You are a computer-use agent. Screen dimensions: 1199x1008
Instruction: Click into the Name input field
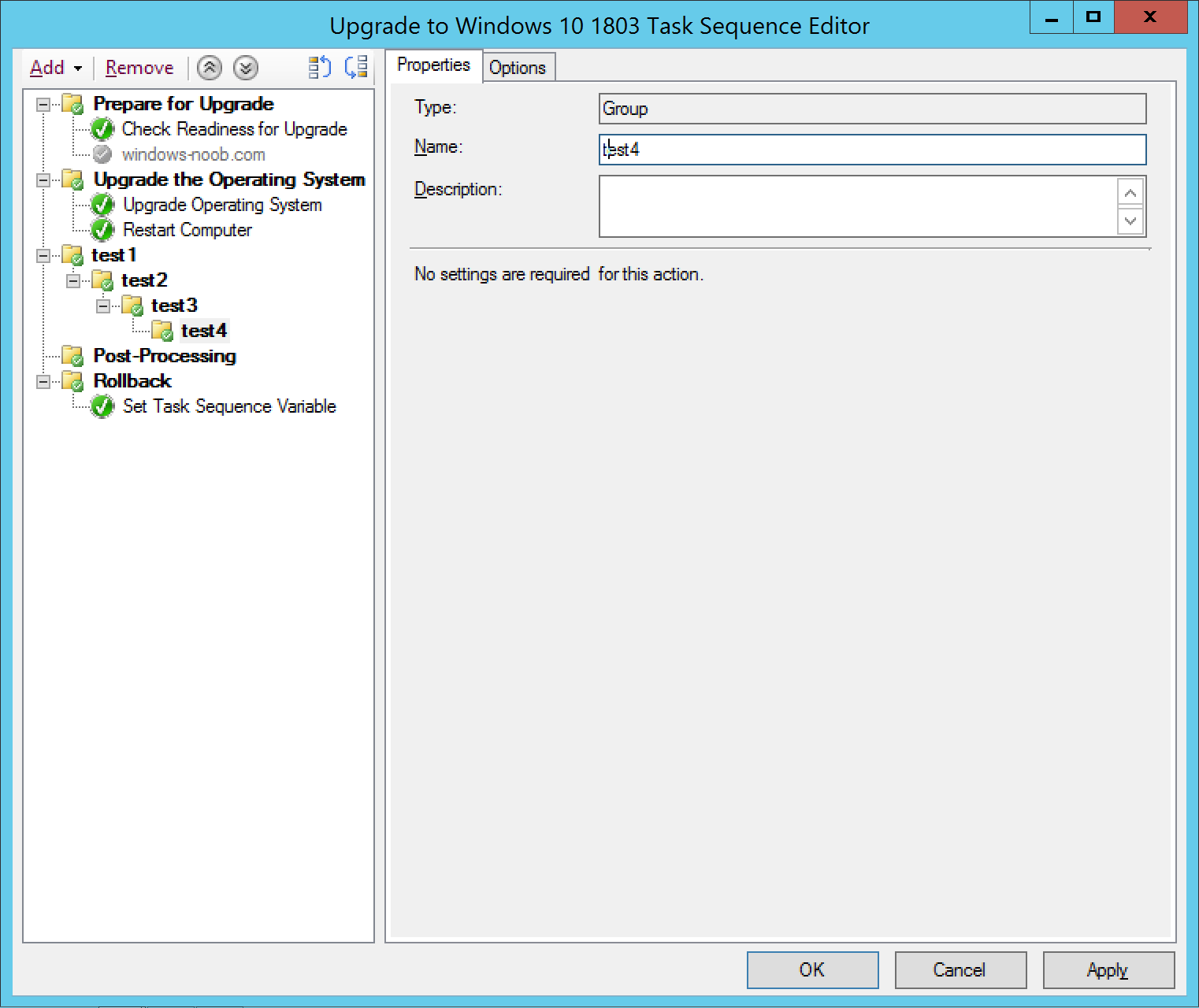tap(872, 150)
